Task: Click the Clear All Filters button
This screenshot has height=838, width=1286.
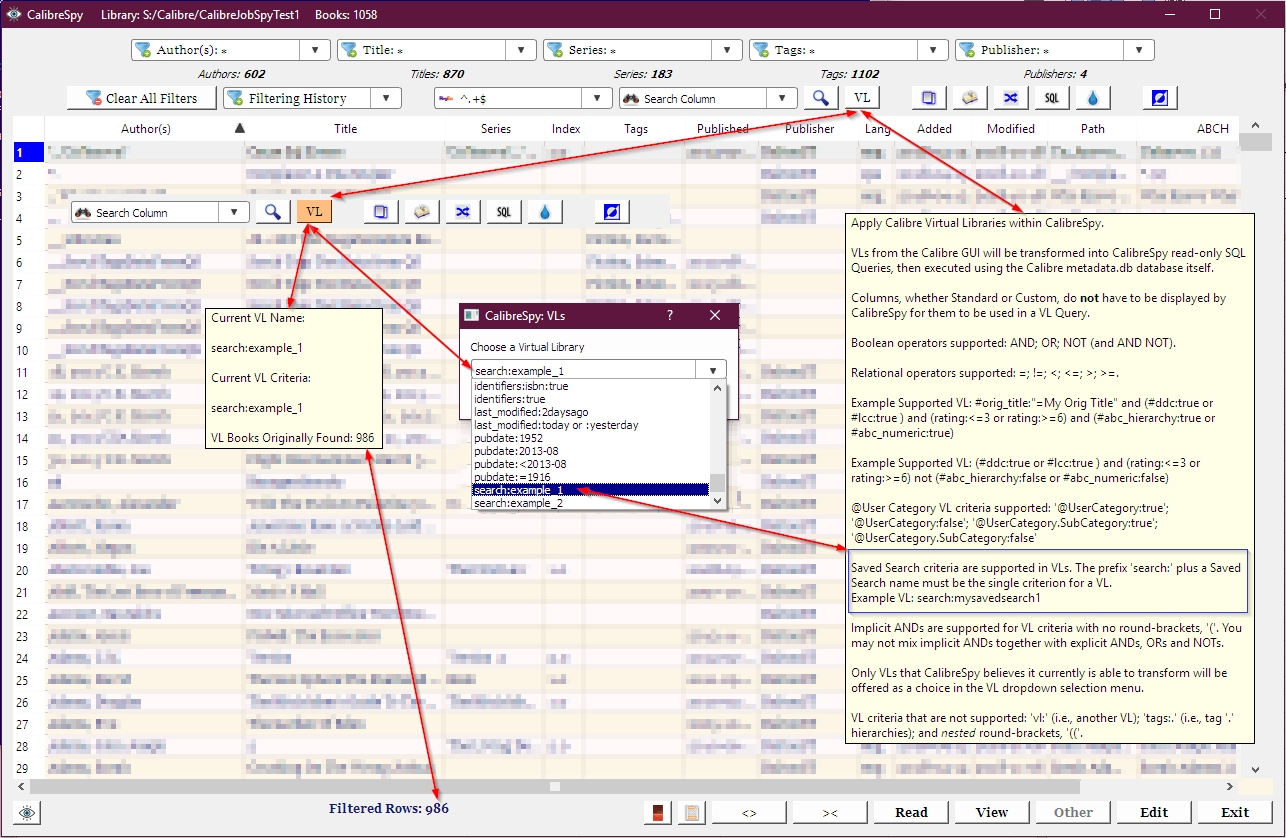Action: click(x=141, y=98)
